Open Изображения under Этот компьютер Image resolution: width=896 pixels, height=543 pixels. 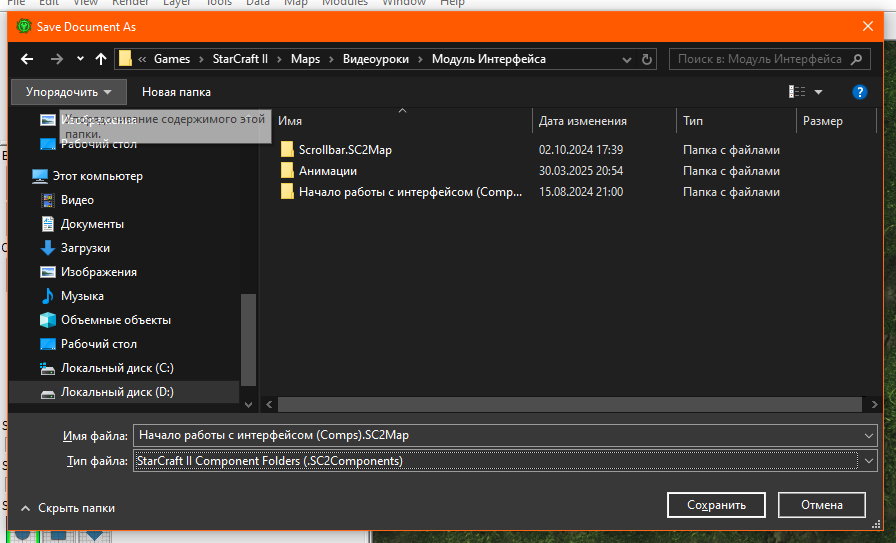(98, 272)
